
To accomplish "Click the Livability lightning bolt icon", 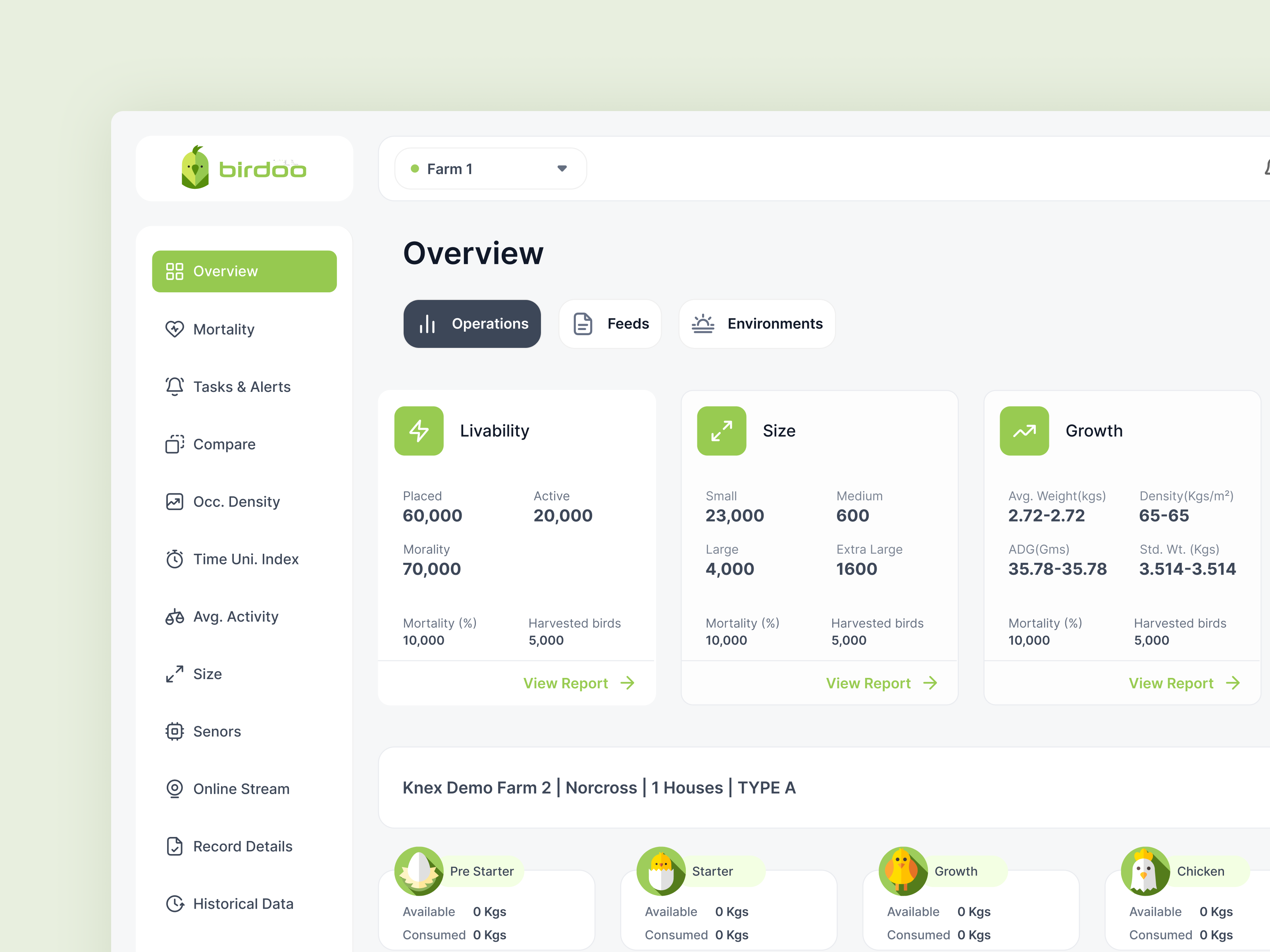I will [x=419, y=431].
